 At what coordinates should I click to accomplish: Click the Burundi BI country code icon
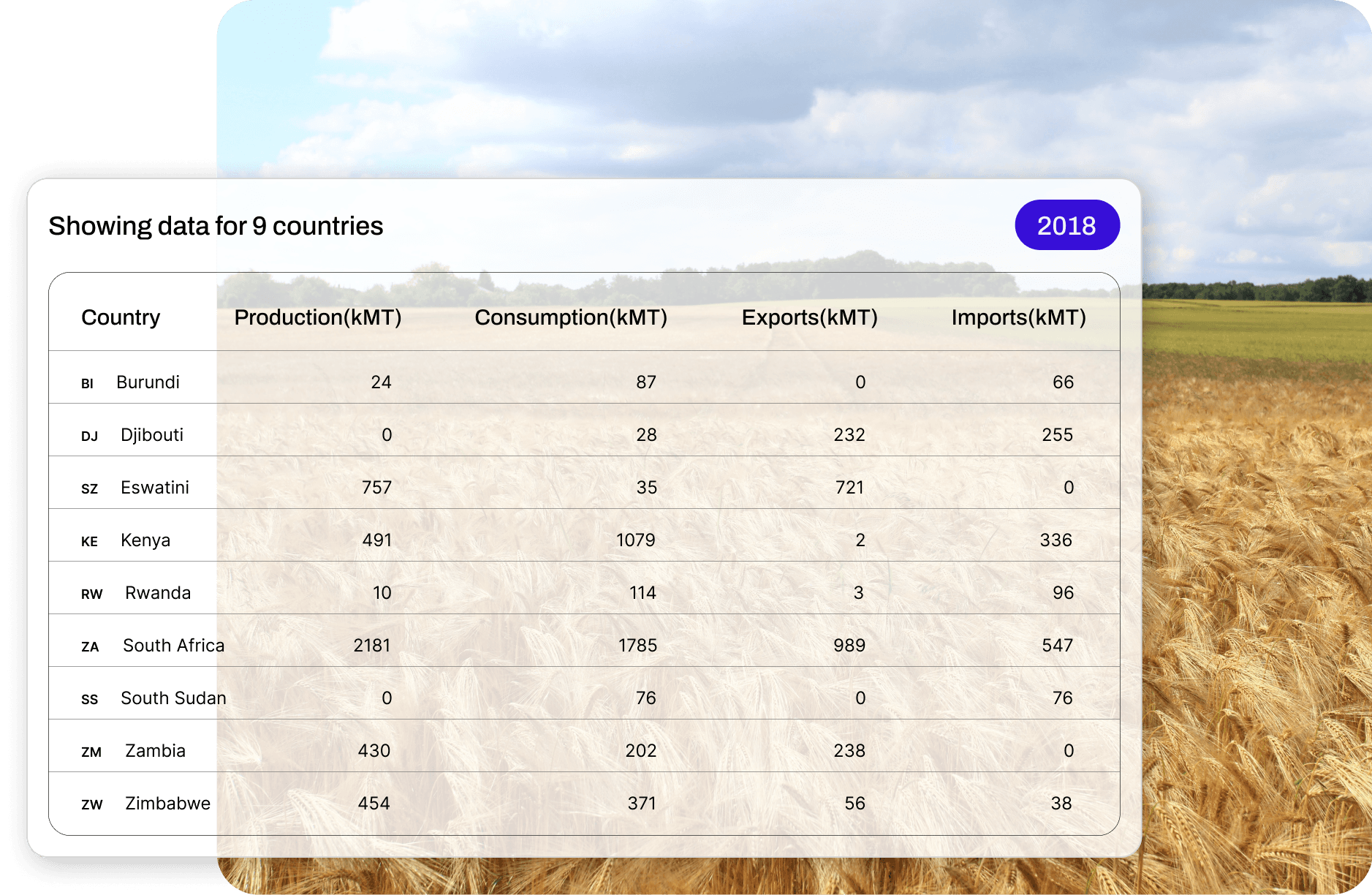click(87, 384)
